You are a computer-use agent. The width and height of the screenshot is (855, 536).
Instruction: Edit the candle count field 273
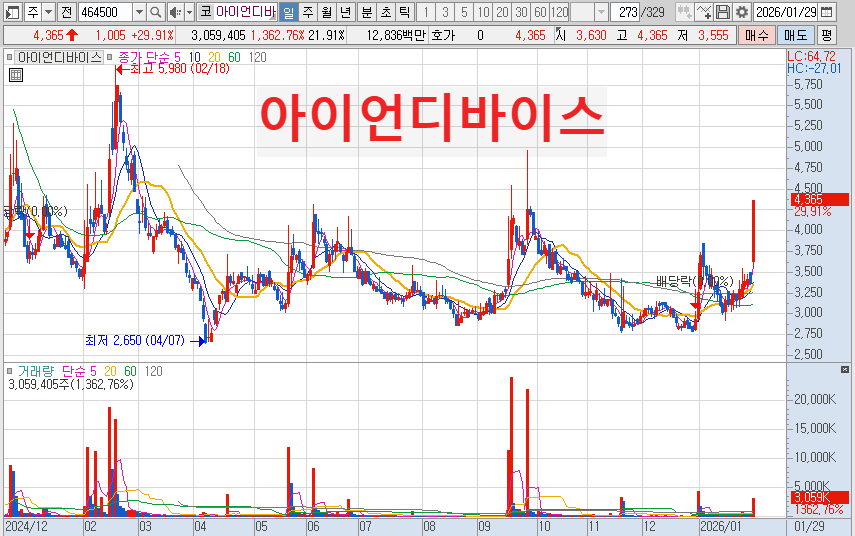(x=625, y=11)
